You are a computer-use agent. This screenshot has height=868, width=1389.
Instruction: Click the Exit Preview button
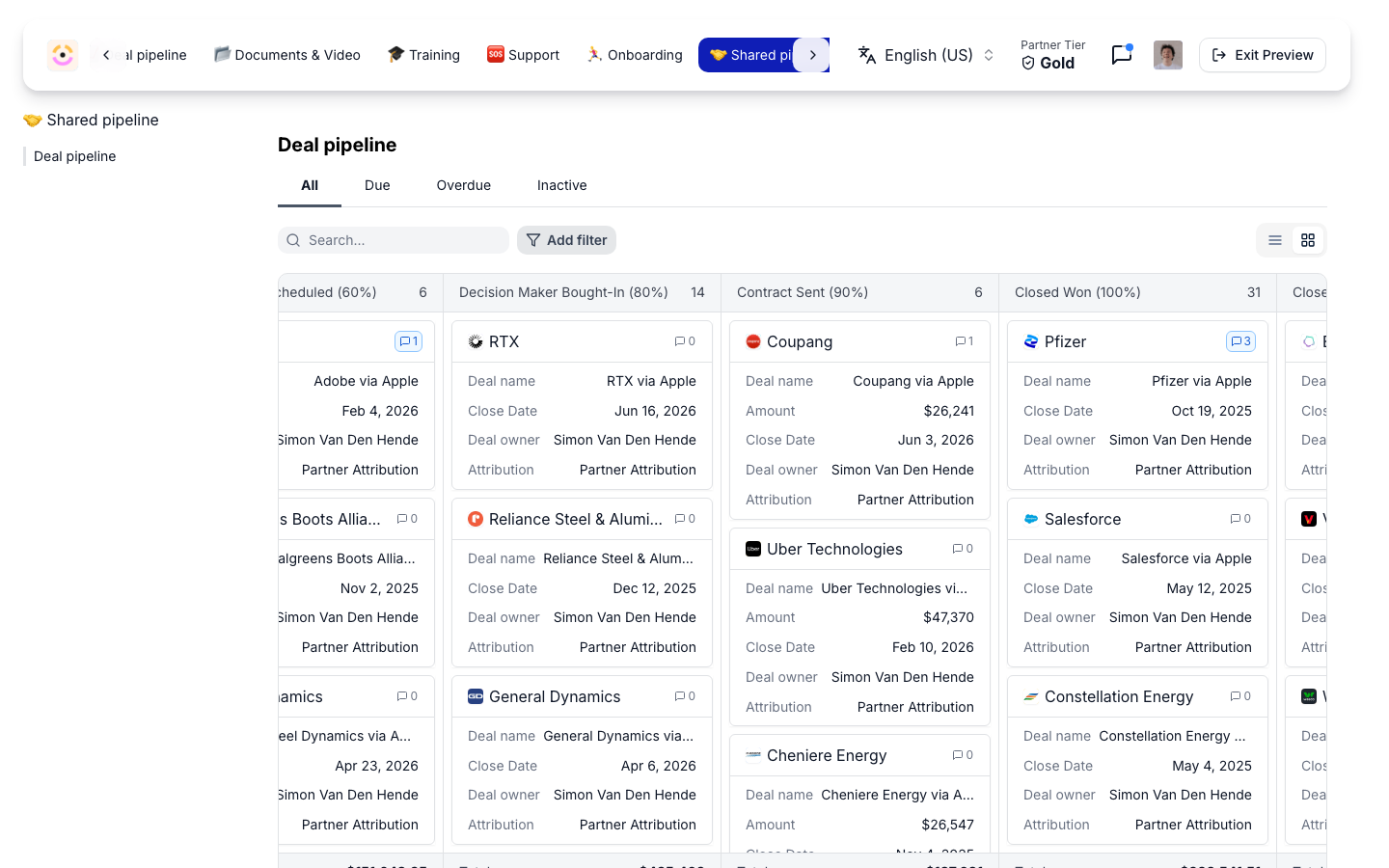(x=1263, y=55)
